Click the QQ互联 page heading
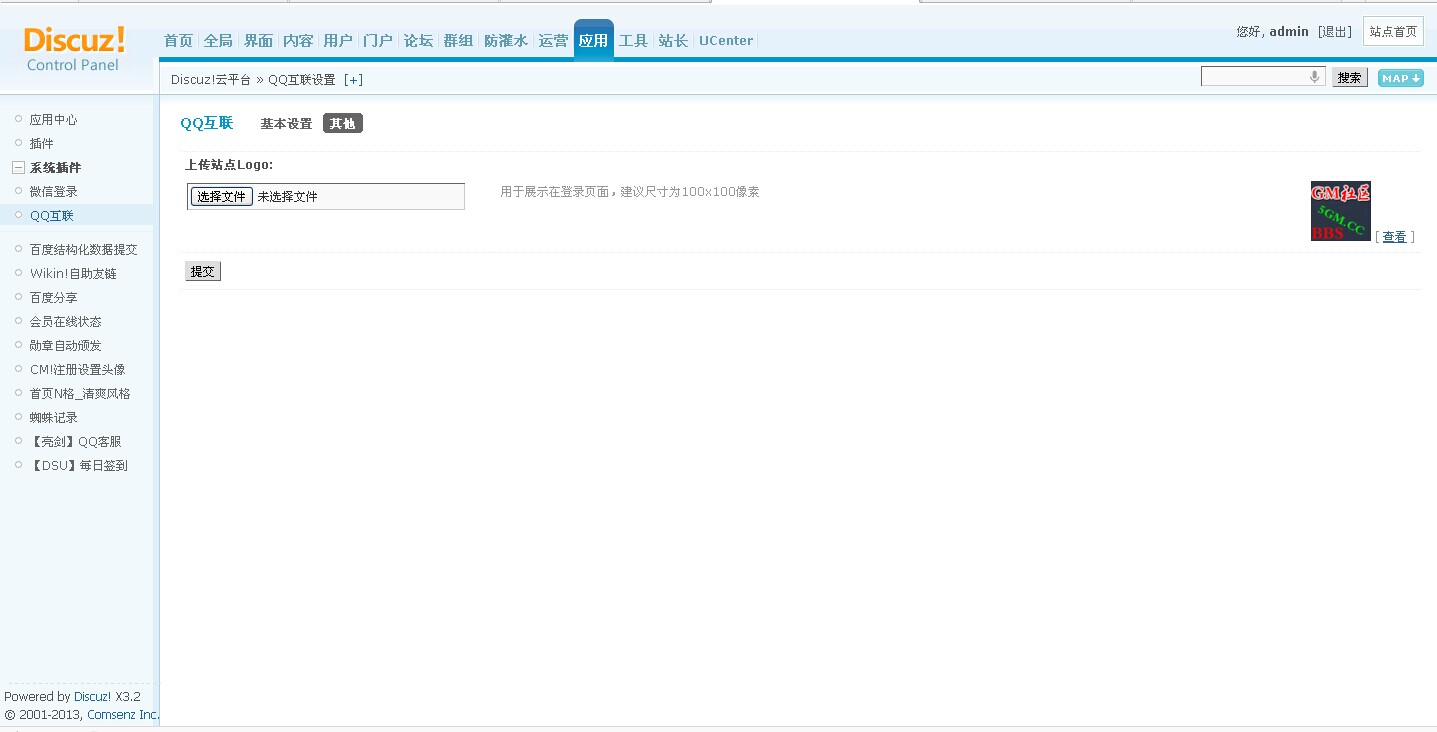Screen dimensions: 1437x732 pyautogui.click(x=207, y=123)
